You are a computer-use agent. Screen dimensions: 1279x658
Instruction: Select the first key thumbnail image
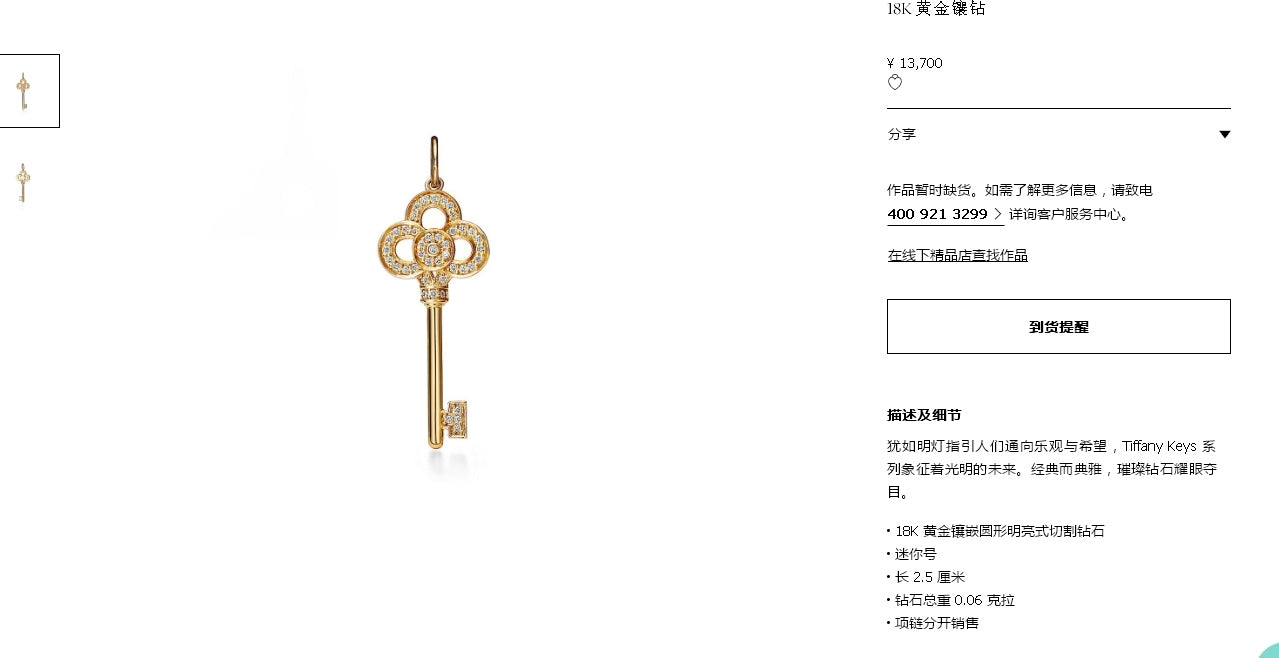coord(23,91)
